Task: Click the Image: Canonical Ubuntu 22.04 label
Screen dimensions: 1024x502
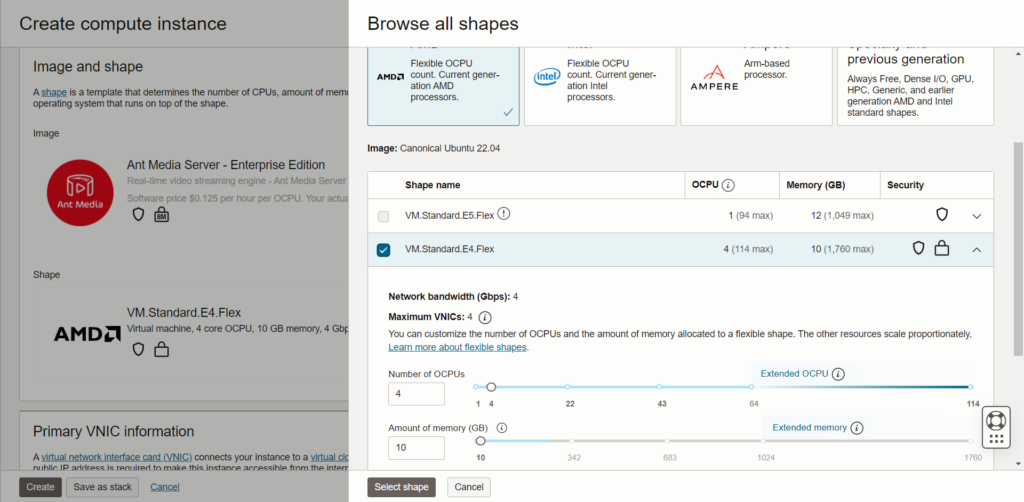Action: tap(434, 149)
